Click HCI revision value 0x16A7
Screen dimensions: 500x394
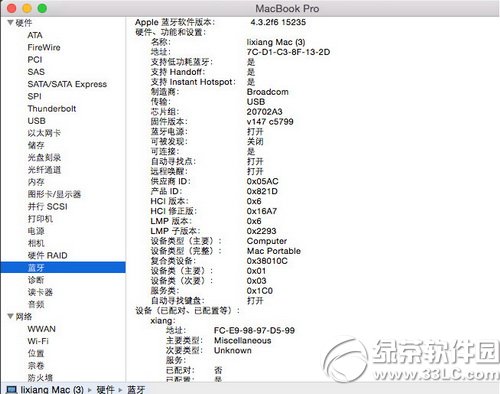tap(262, 211)
